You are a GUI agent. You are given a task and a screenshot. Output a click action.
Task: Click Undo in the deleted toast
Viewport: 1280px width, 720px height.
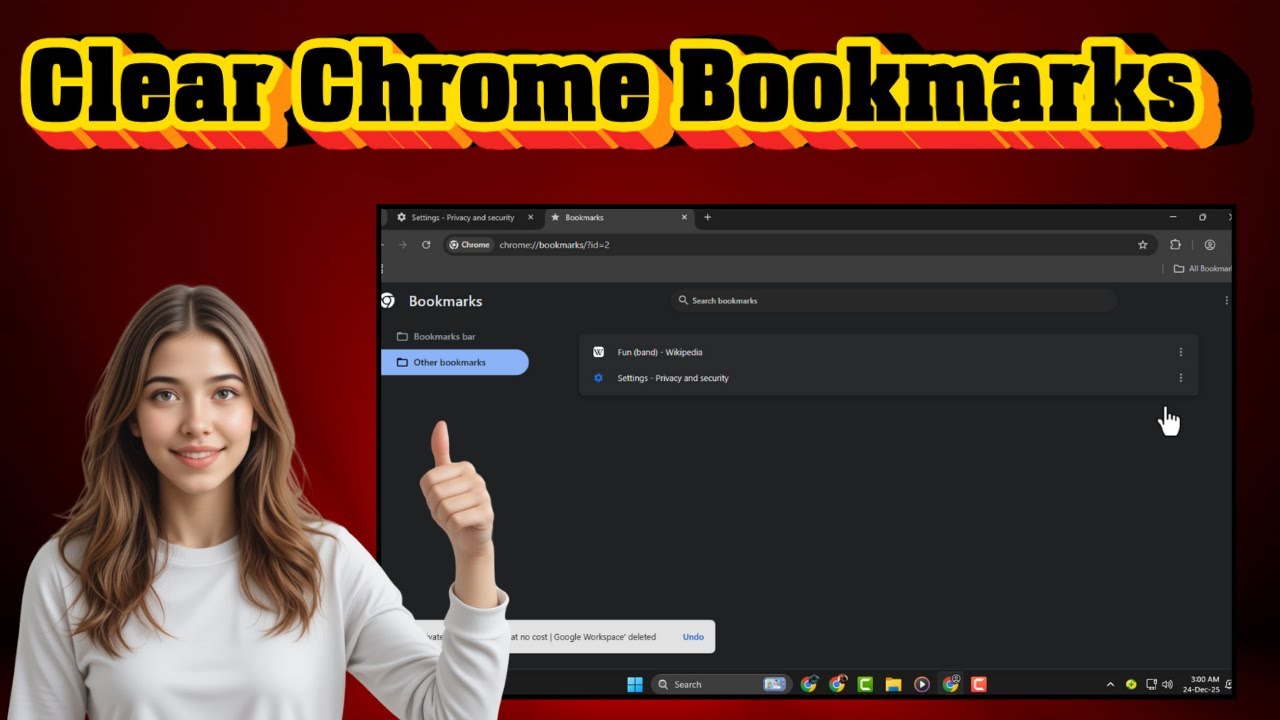pyautogui.click(x=693, y=637)
